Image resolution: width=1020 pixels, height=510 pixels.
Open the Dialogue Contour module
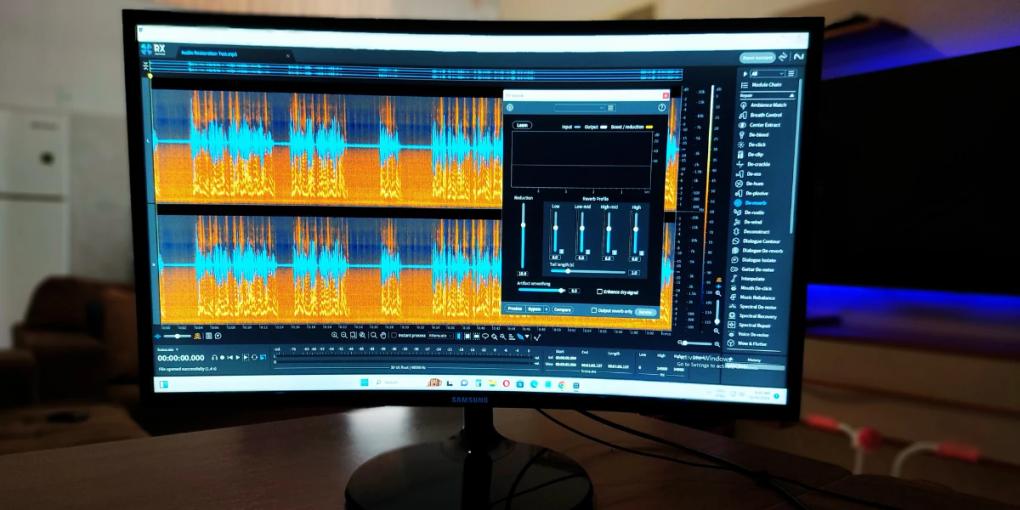[x=757, y=241]
